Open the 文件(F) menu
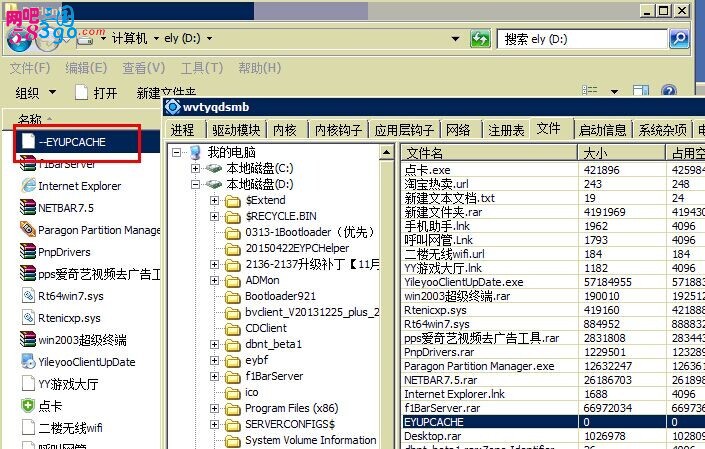Image resolution: width=705 pixels, height=449 pixels. pos(30,68)
